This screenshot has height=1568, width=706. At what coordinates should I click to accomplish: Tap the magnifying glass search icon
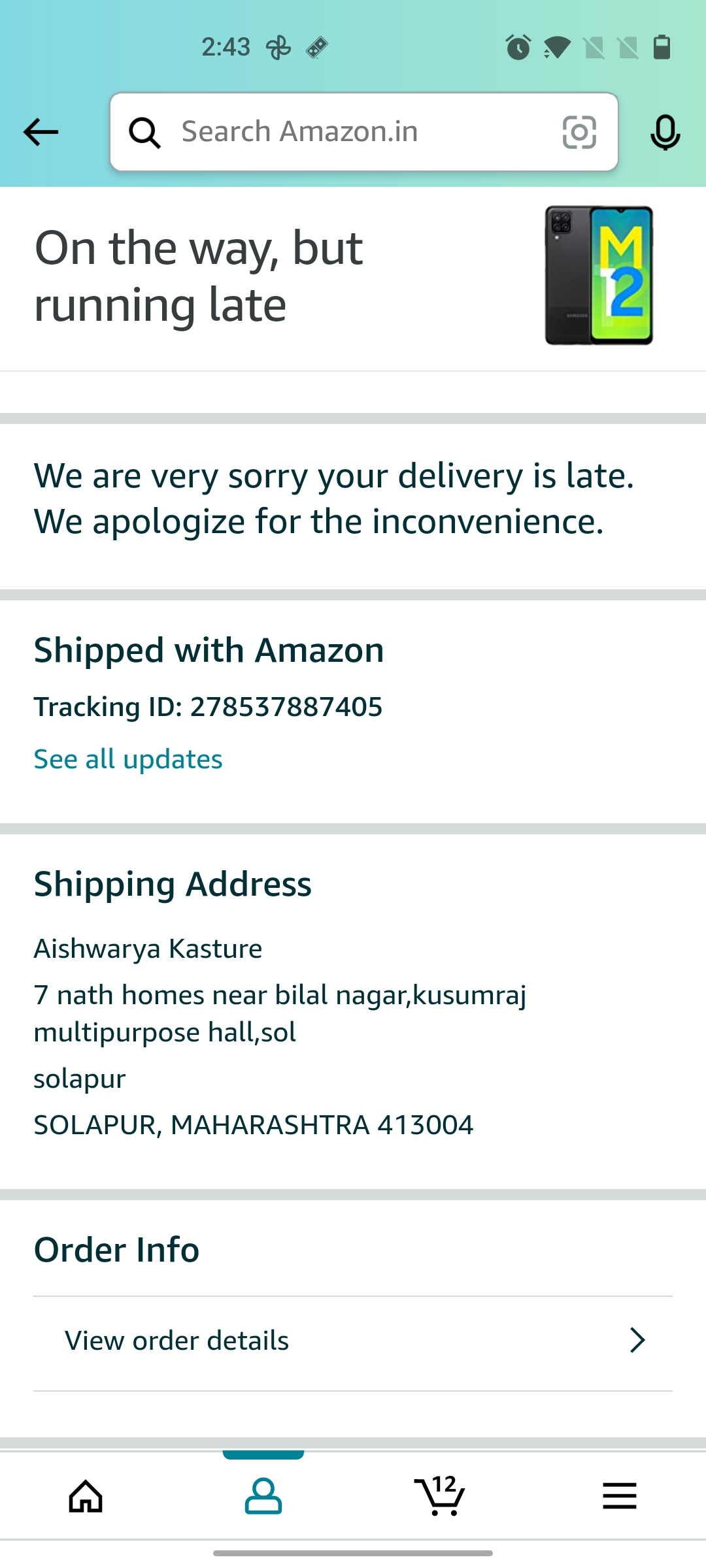(144, 133)
